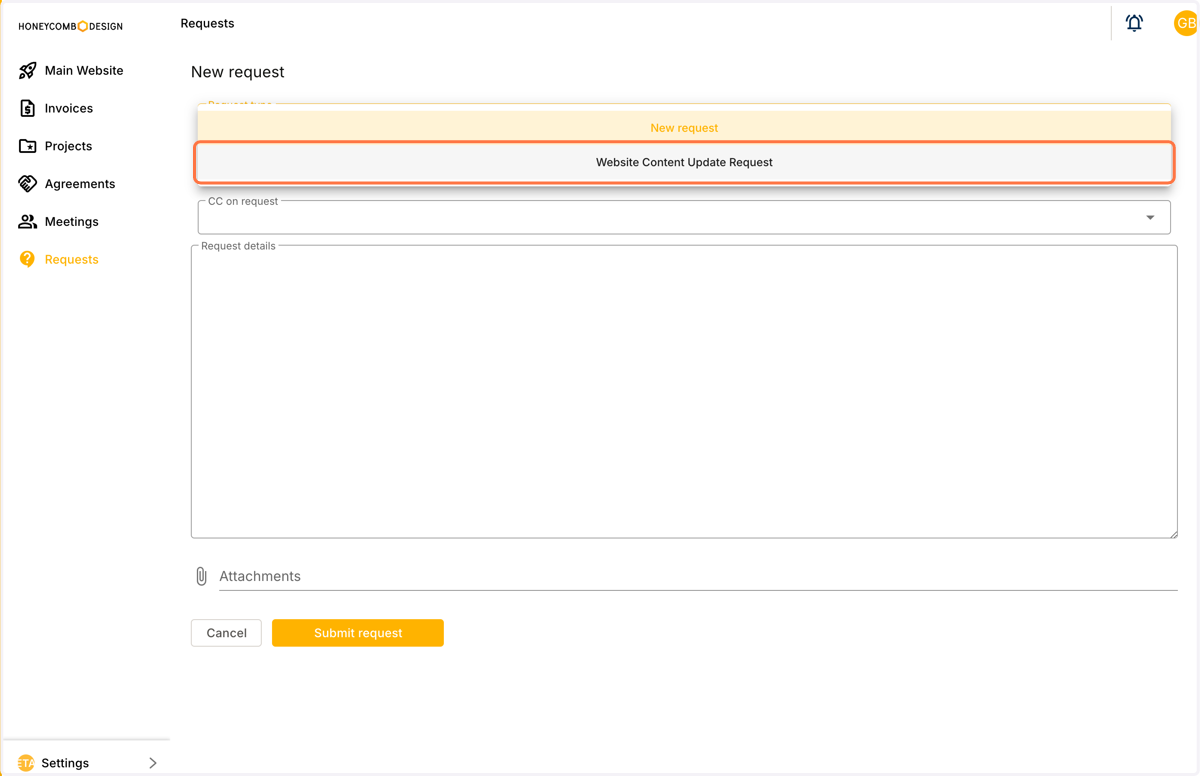This screenshot has width=1200, height=776.
Task: Select Requests in the sidebar
Action: pos(72,259)
